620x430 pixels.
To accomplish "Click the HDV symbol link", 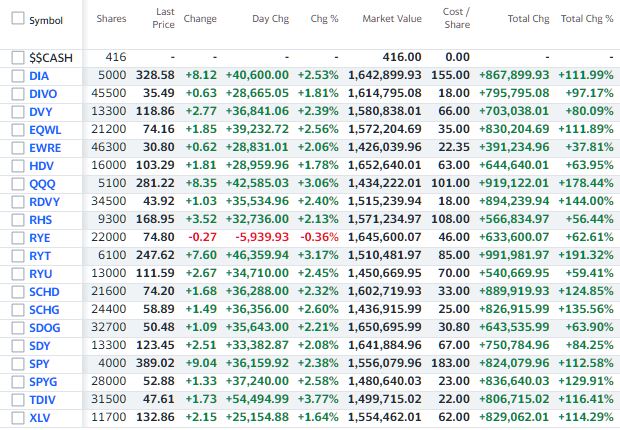I will pyautogui.click(x=43, y=165).
